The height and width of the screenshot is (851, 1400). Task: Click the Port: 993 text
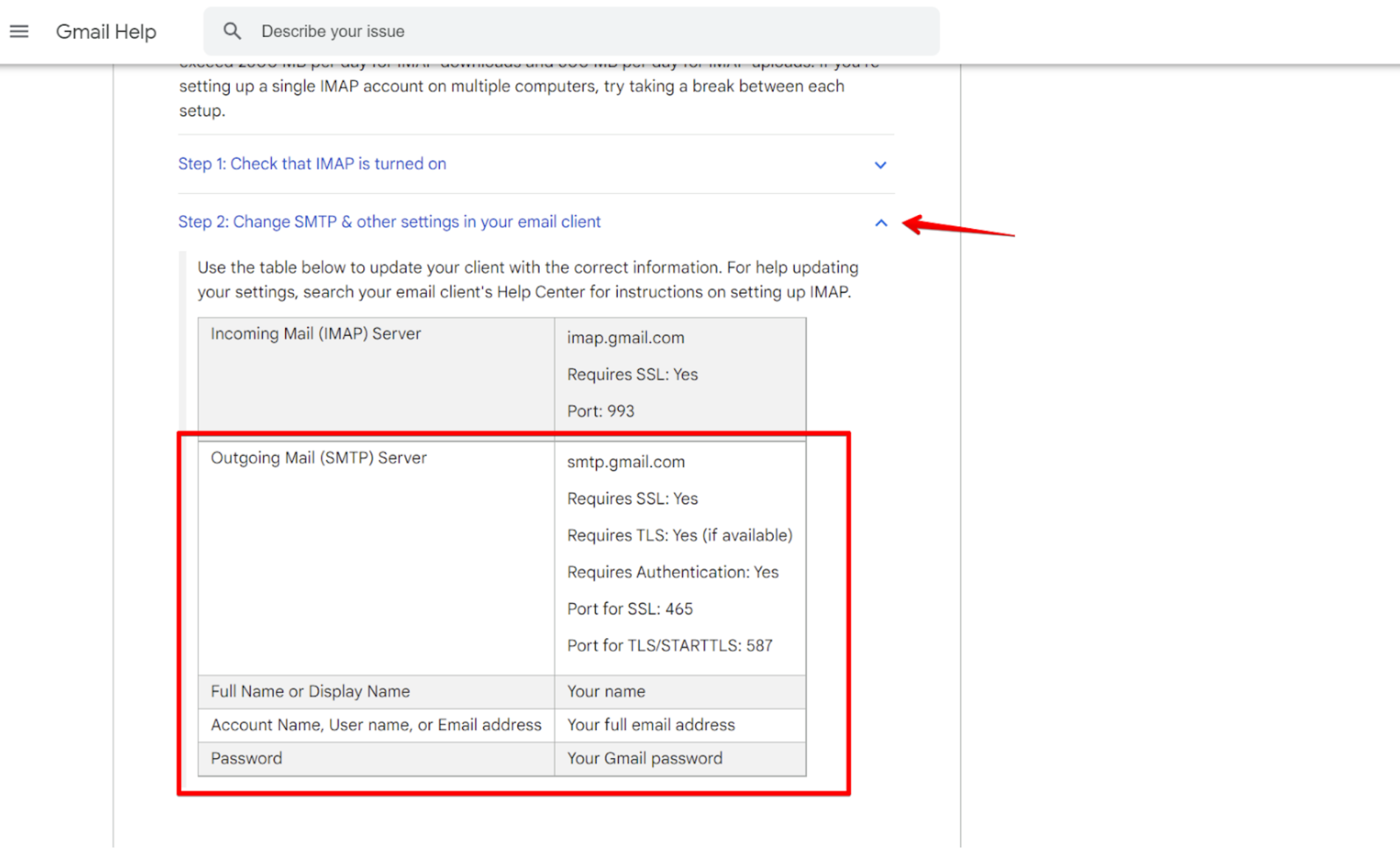point(600,411)
